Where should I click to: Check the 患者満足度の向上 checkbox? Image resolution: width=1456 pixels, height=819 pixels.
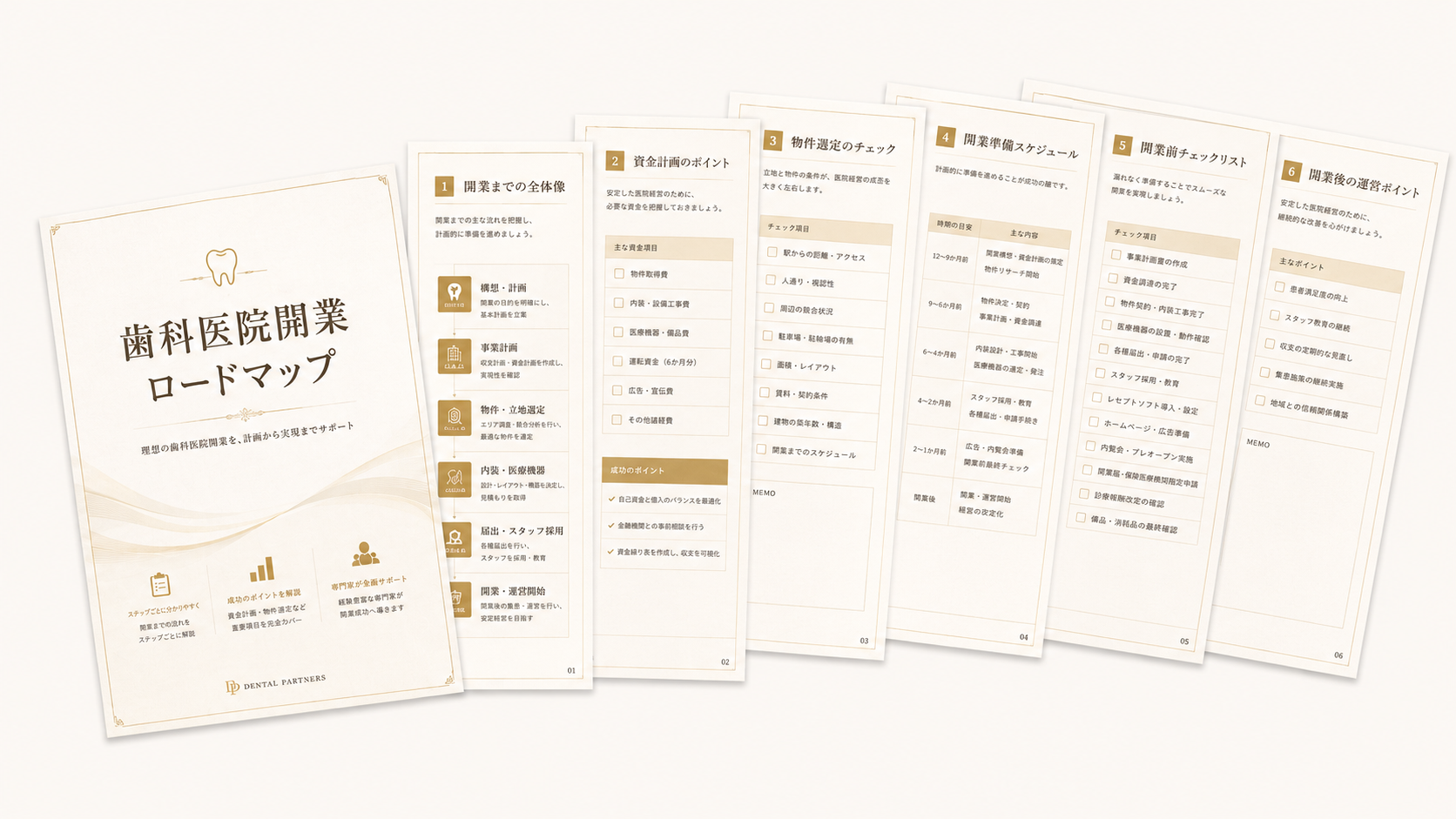(x=1279, y=286)
